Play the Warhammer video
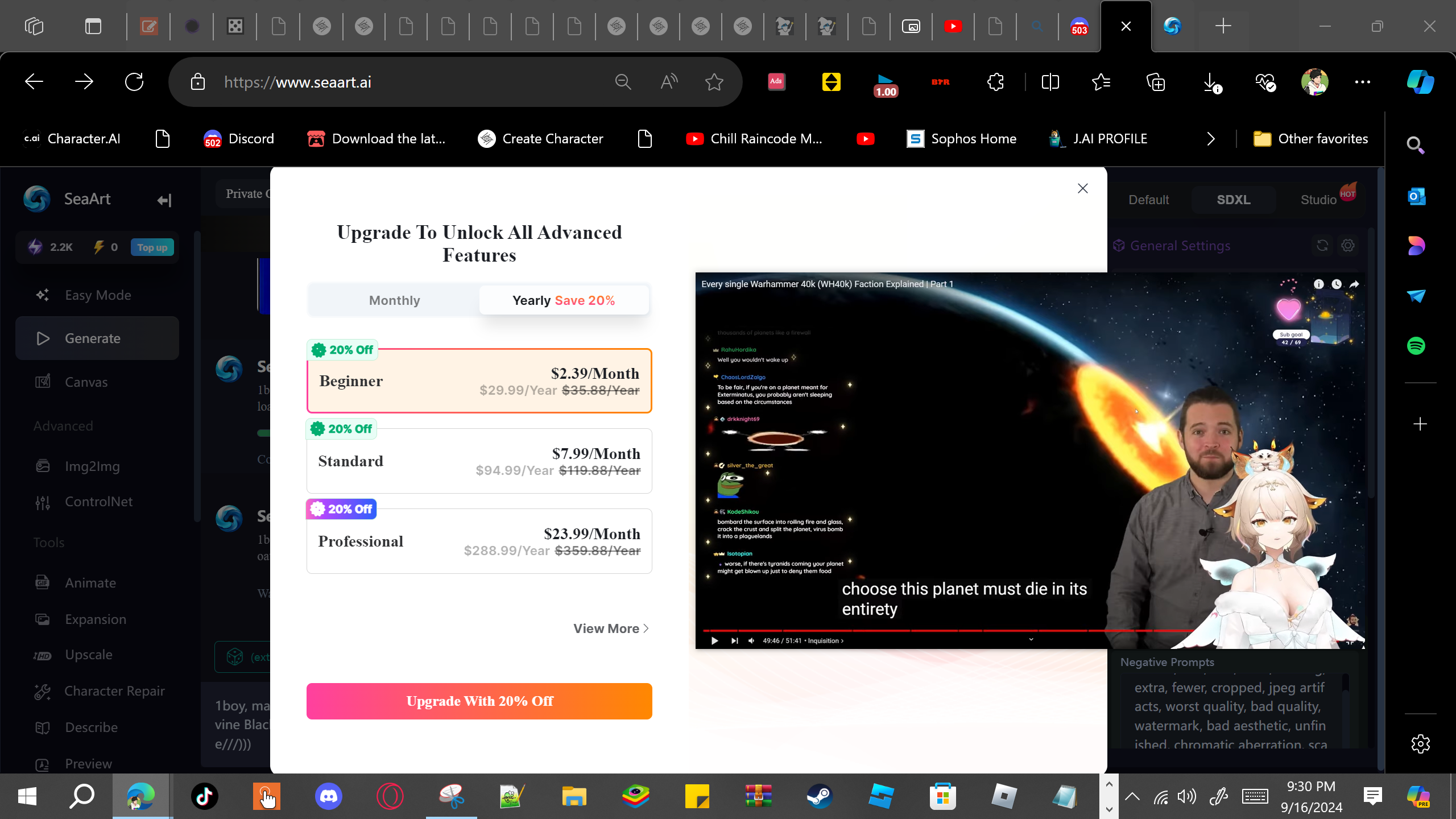 tap(714, 641)
